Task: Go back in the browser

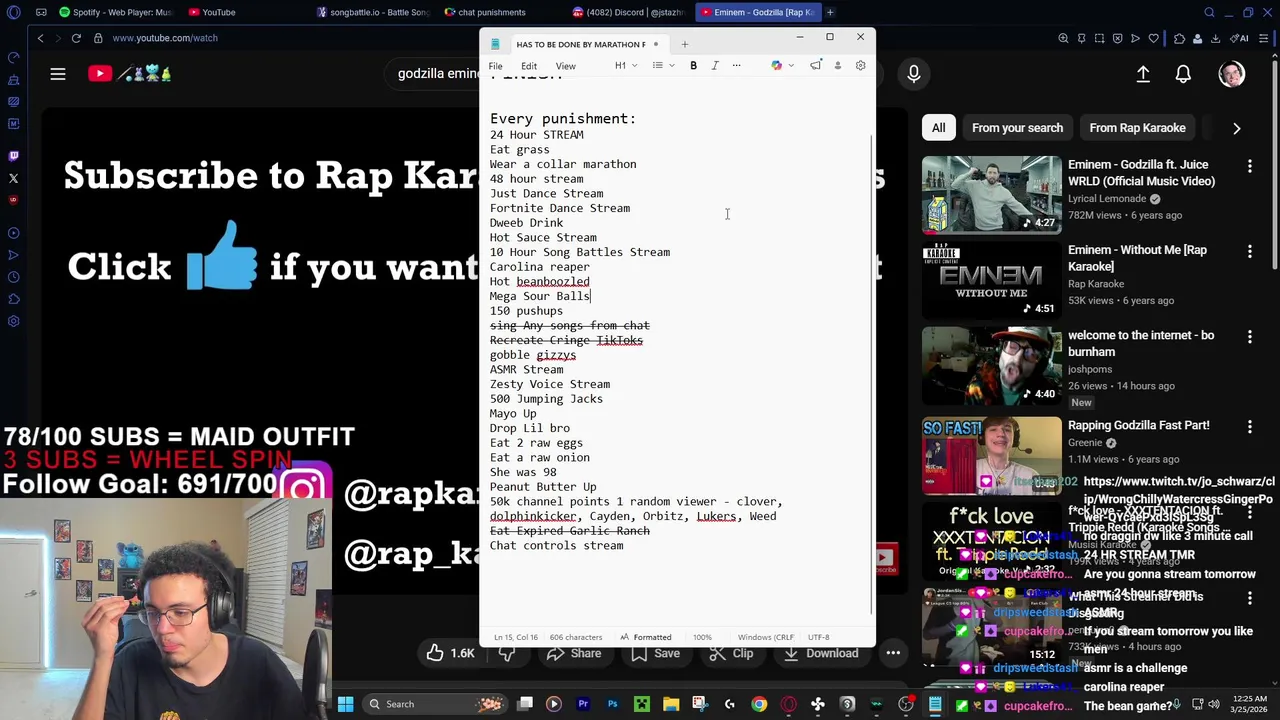Action: coord(40,38)
